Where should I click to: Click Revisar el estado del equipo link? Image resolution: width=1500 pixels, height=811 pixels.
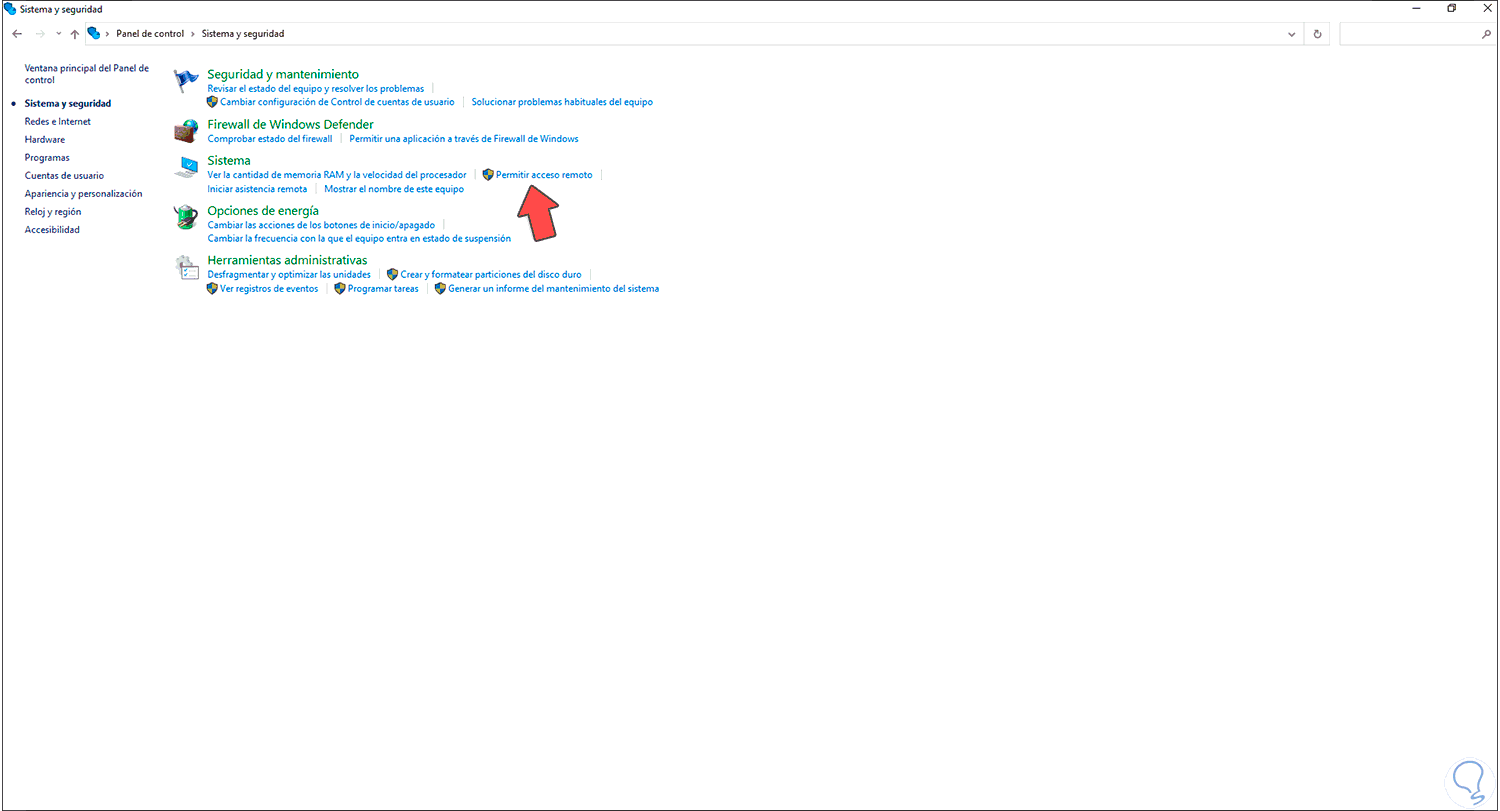pyautogui.click(x=316, y=89)
